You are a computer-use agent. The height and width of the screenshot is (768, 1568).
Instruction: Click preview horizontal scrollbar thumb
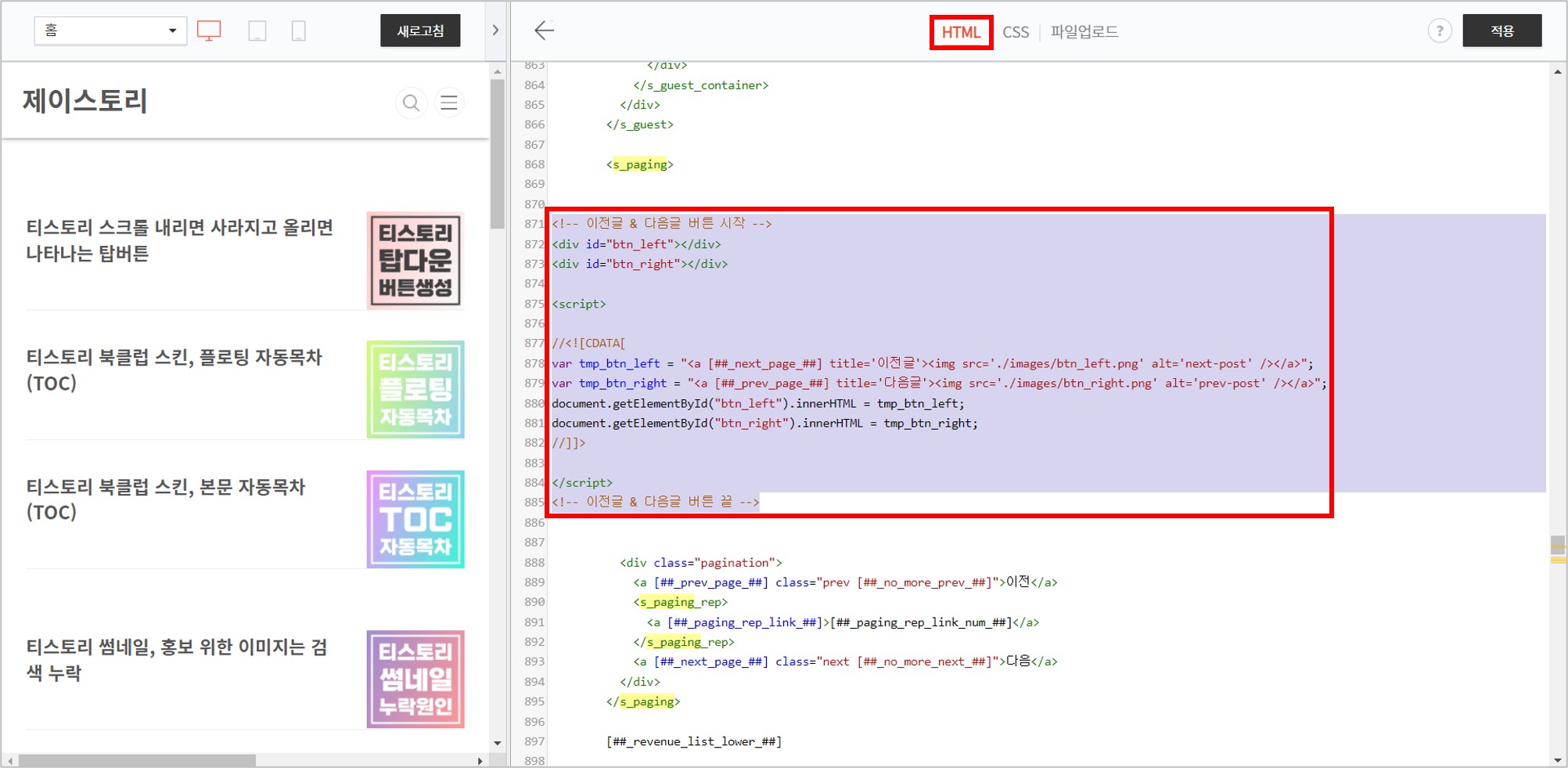click(x=137, y=760)
